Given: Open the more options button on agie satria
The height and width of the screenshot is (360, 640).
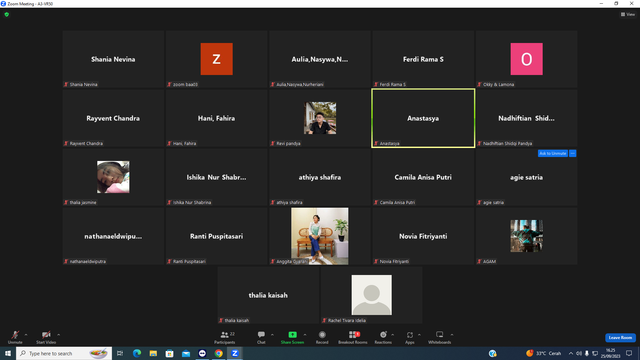Looking at the screenshot, I should [x=573, y=153].
